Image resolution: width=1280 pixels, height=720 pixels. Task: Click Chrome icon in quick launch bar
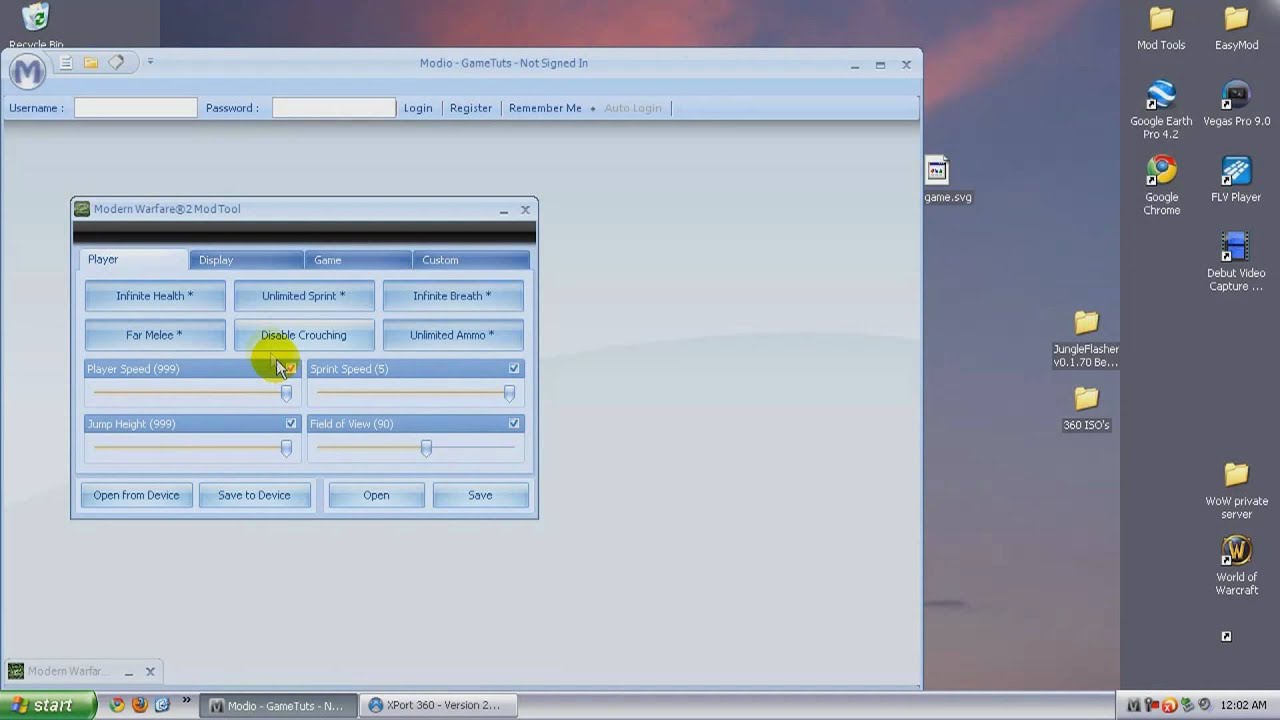point(117,705)
